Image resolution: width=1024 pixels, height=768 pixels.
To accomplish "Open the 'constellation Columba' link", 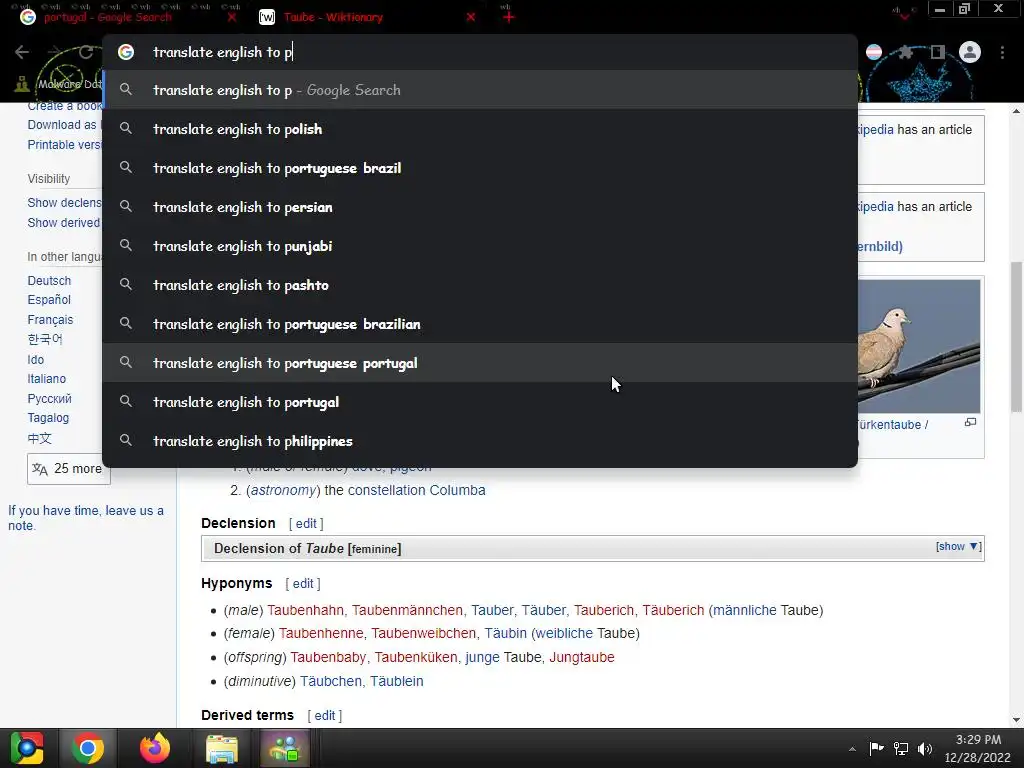I will click(x=417, y=490).
